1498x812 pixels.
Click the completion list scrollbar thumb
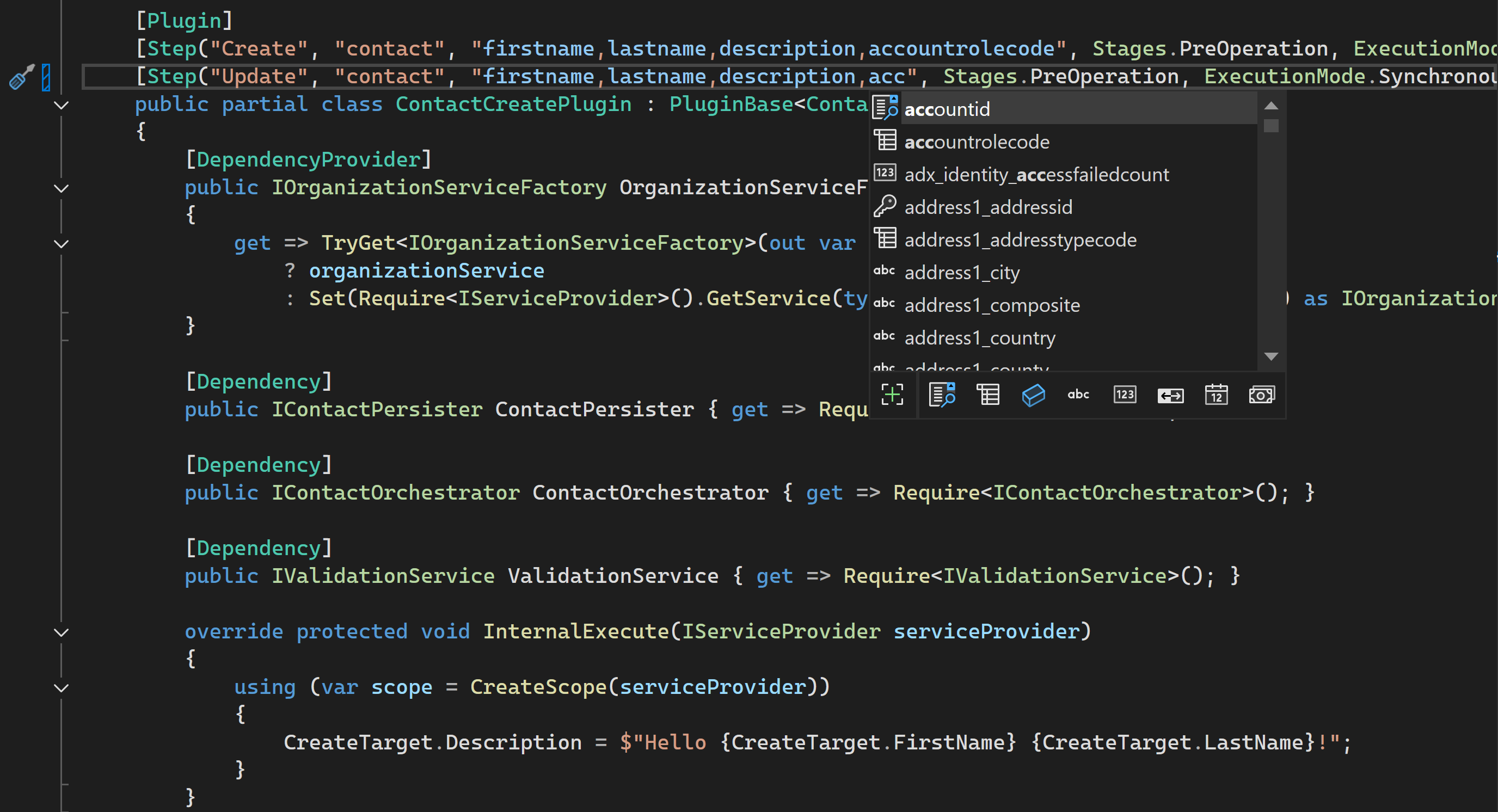coord(1271,126)
